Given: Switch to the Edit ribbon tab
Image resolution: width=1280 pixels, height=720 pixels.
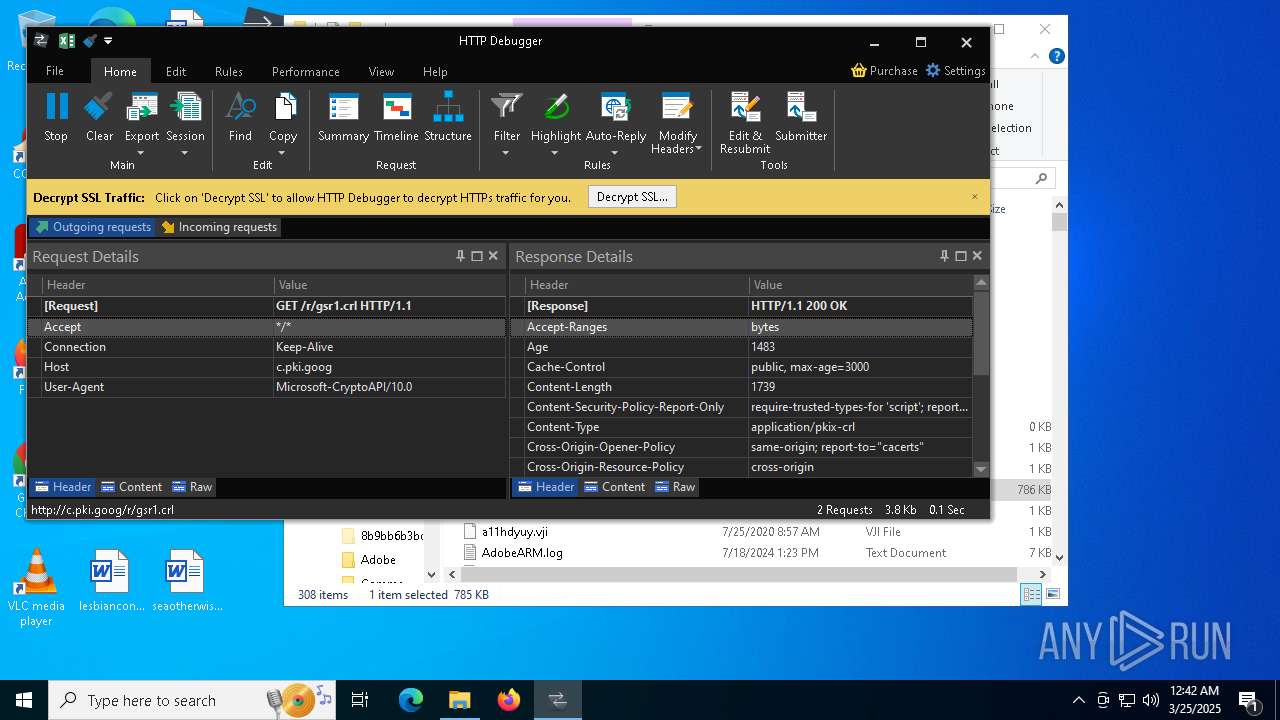Looking at the screenshot, I should tap(176, 71).
